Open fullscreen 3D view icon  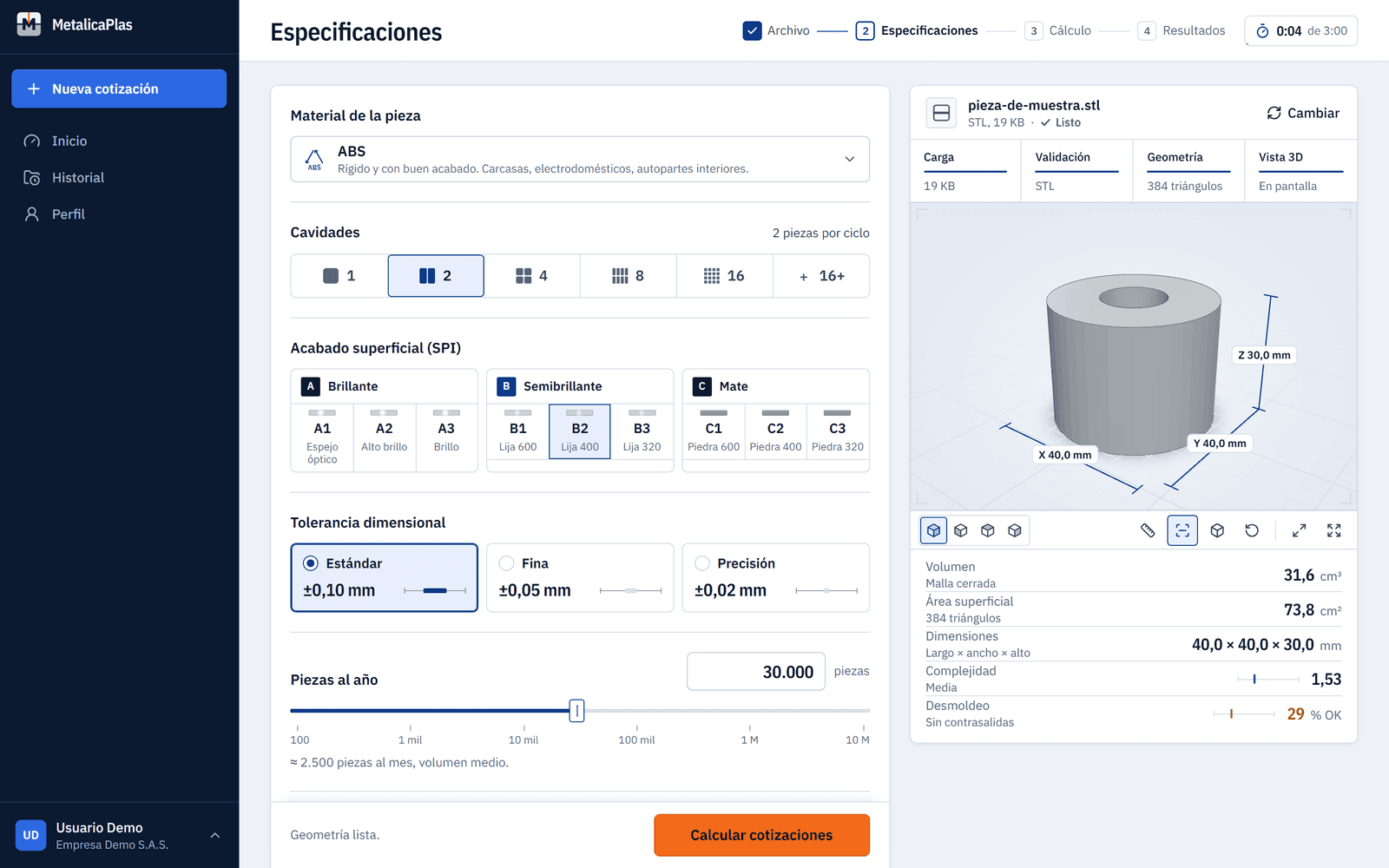coord(1333,530)
